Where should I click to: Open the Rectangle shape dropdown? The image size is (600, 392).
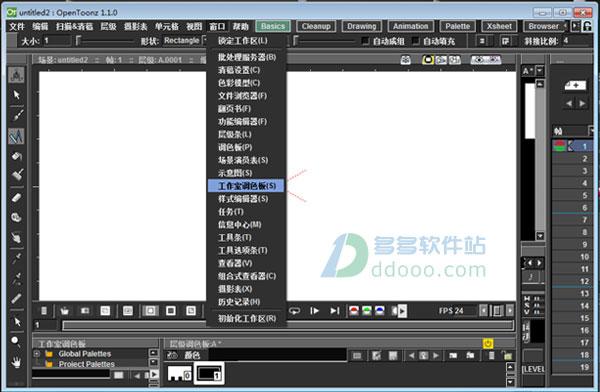185,40
